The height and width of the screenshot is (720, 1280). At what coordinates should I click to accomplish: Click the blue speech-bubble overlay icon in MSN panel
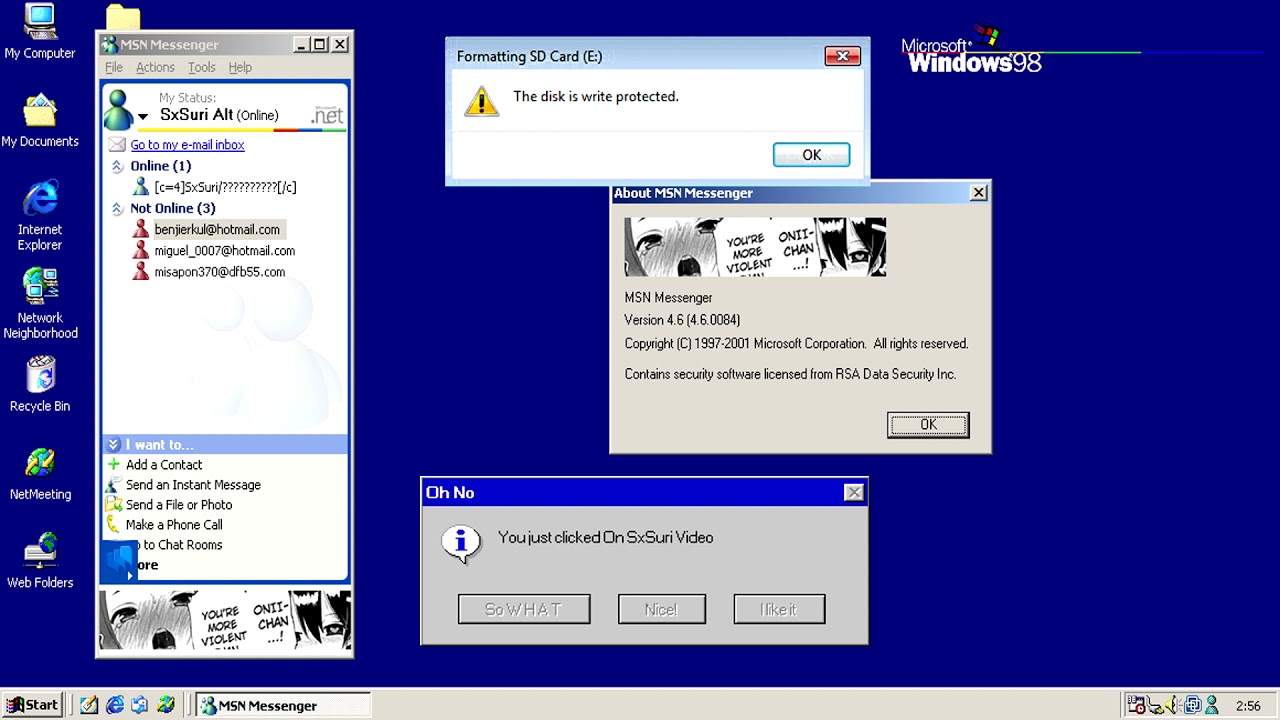point(119,561)
